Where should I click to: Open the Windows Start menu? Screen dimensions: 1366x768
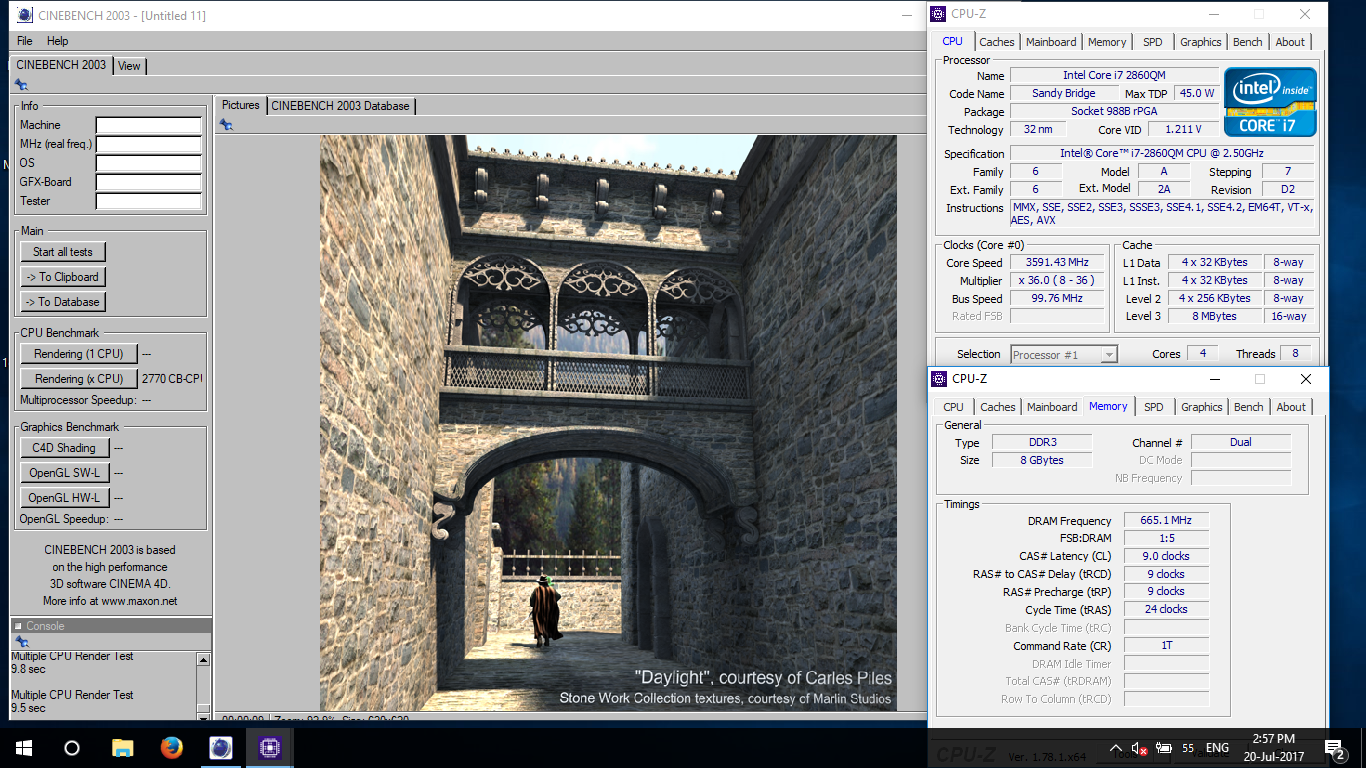point(23,747)
